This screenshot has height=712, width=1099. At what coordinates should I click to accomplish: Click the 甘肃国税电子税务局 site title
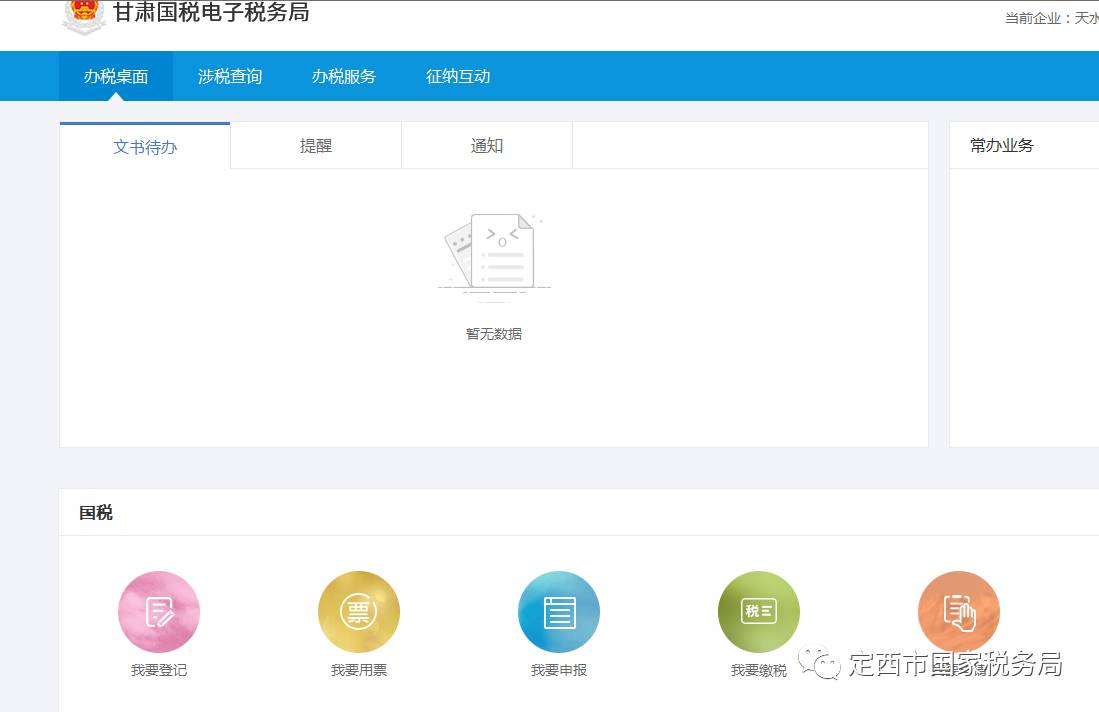[215, 14]
